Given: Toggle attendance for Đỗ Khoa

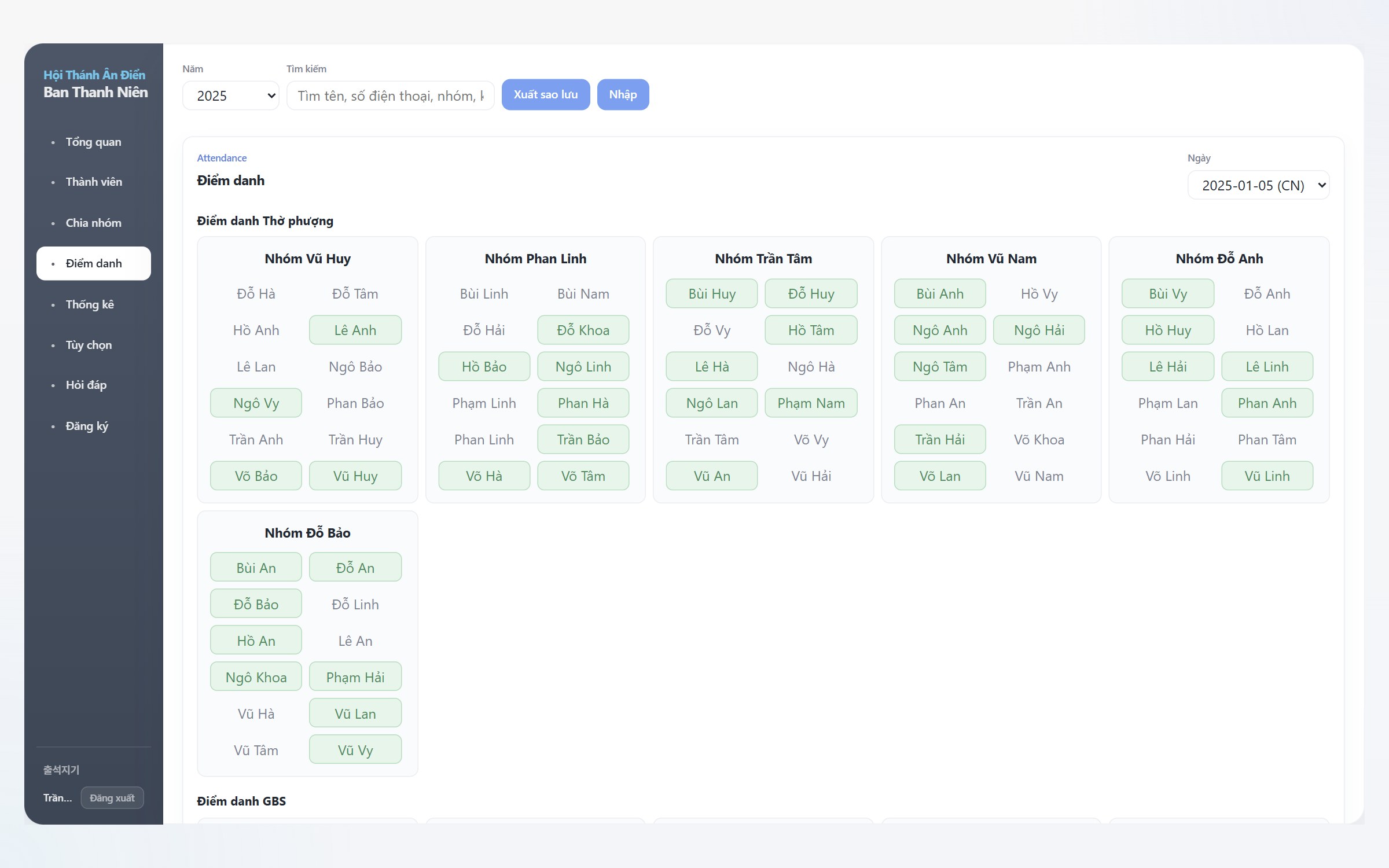Looking at the screenshot, I should (583, 330).
